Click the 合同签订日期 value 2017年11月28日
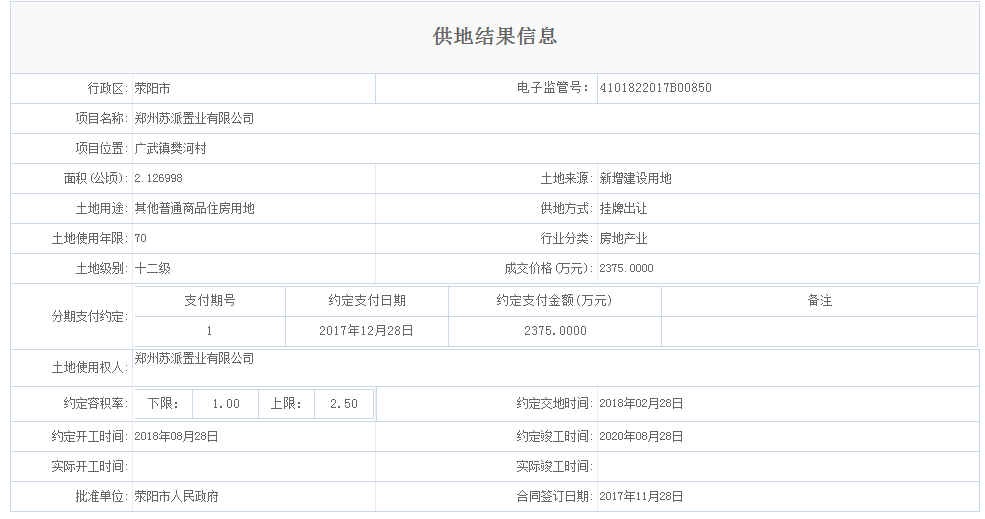The image size is (985, 519). click(641, 496)
